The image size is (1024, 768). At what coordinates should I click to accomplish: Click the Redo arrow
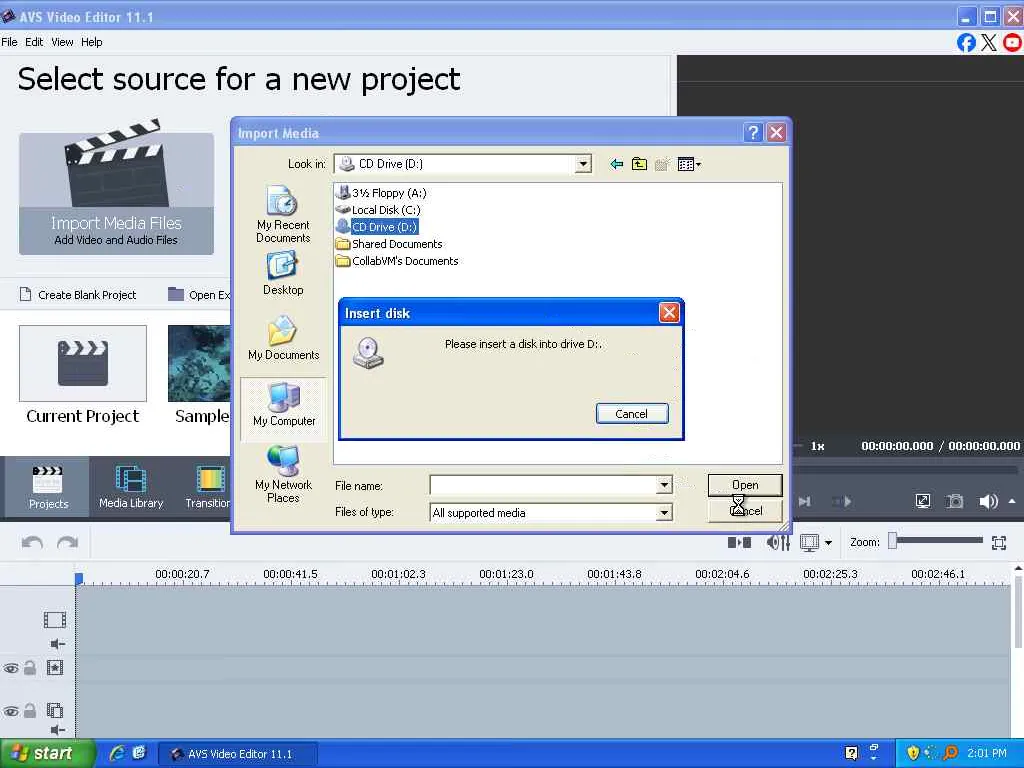click(x=67, y=543)
